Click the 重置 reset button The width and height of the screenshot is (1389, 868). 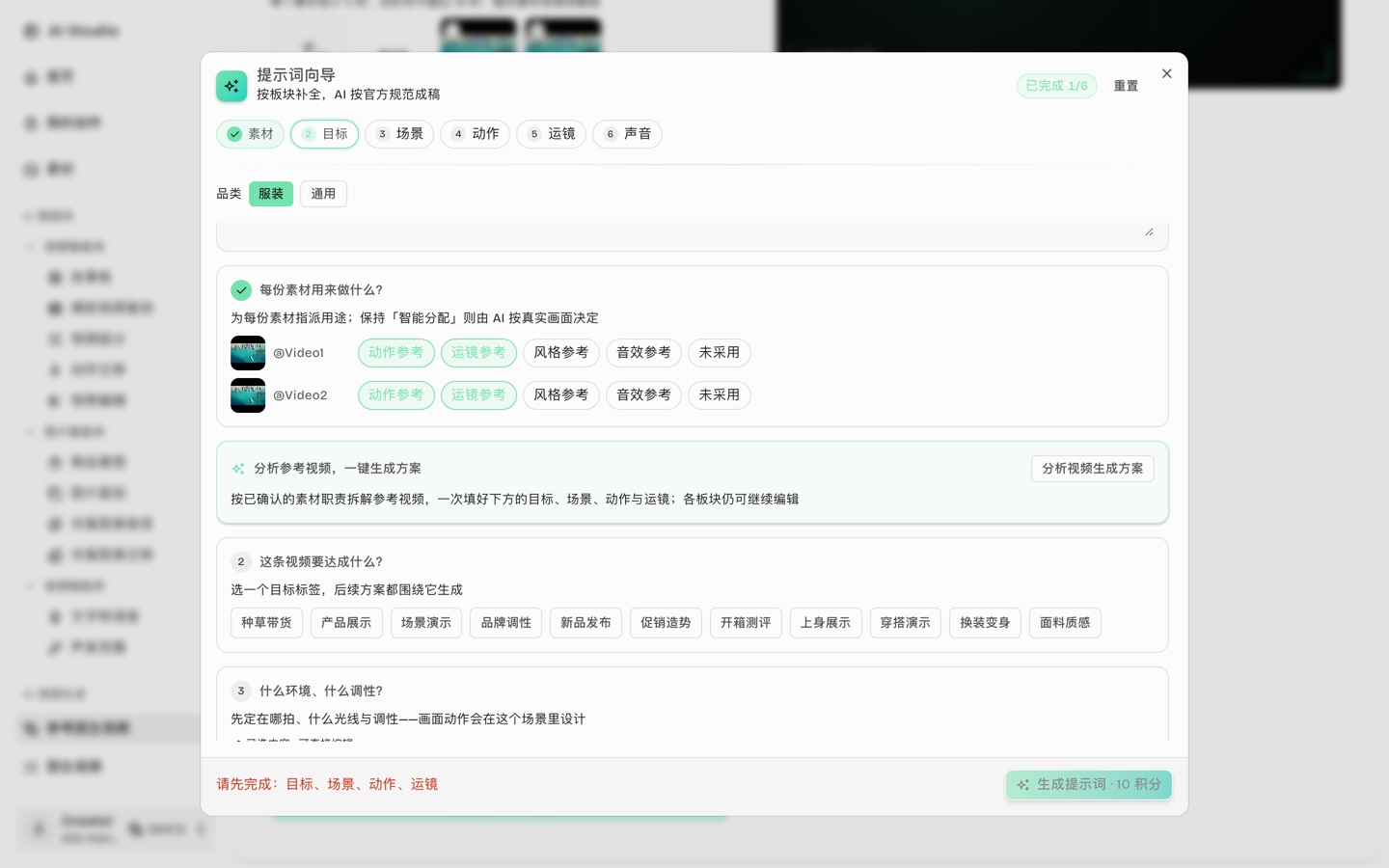coord(1126,86)
